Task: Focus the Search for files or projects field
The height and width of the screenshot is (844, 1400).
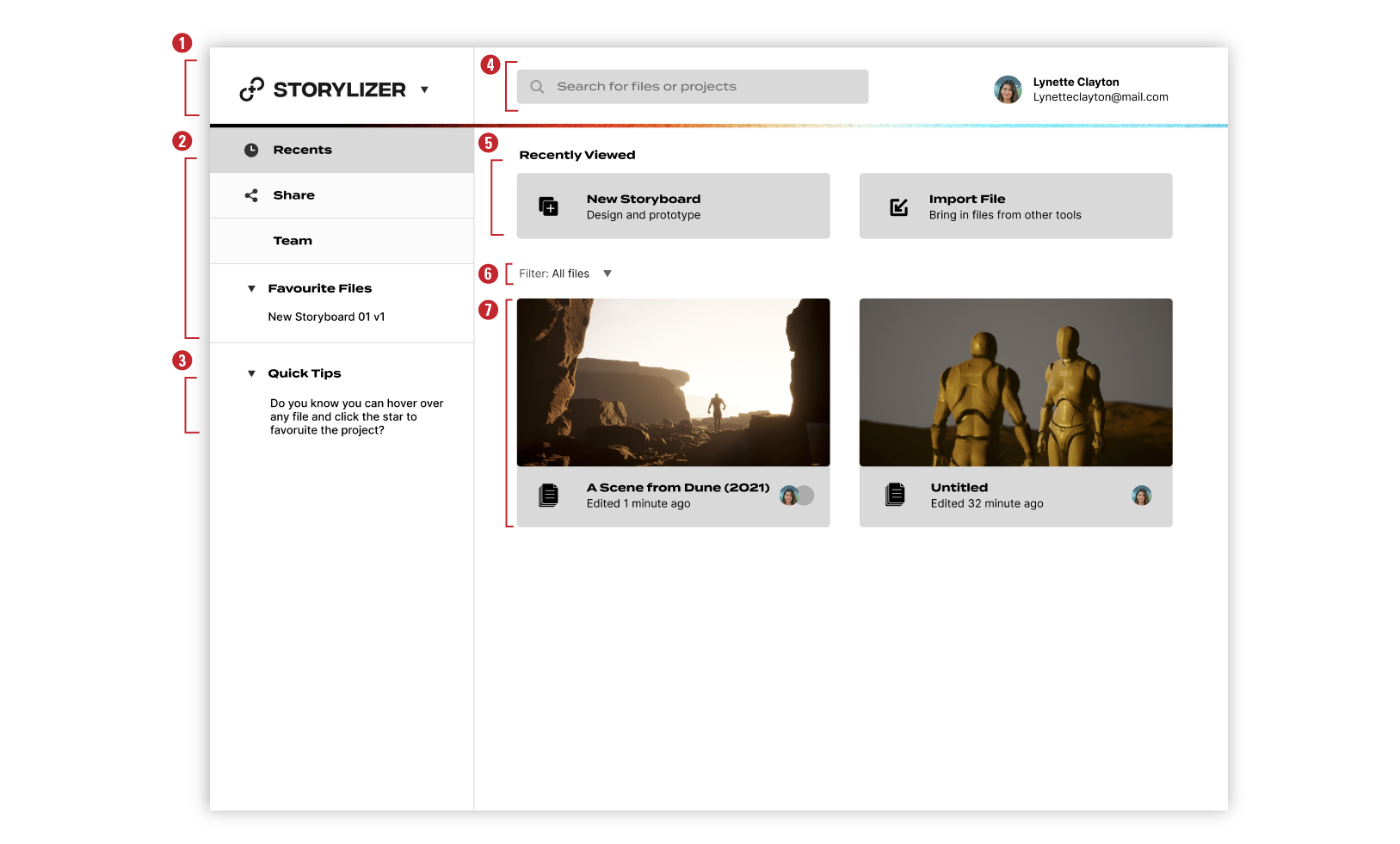Action: pyautogui.click(x=693, y=87)
